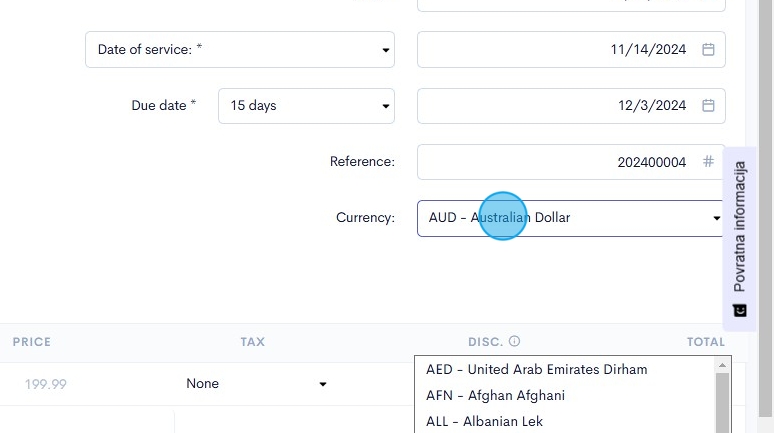The width and height of the screenshot is (774, 433).
Task: Click the 199.99 price field
Action: point(40,384)
